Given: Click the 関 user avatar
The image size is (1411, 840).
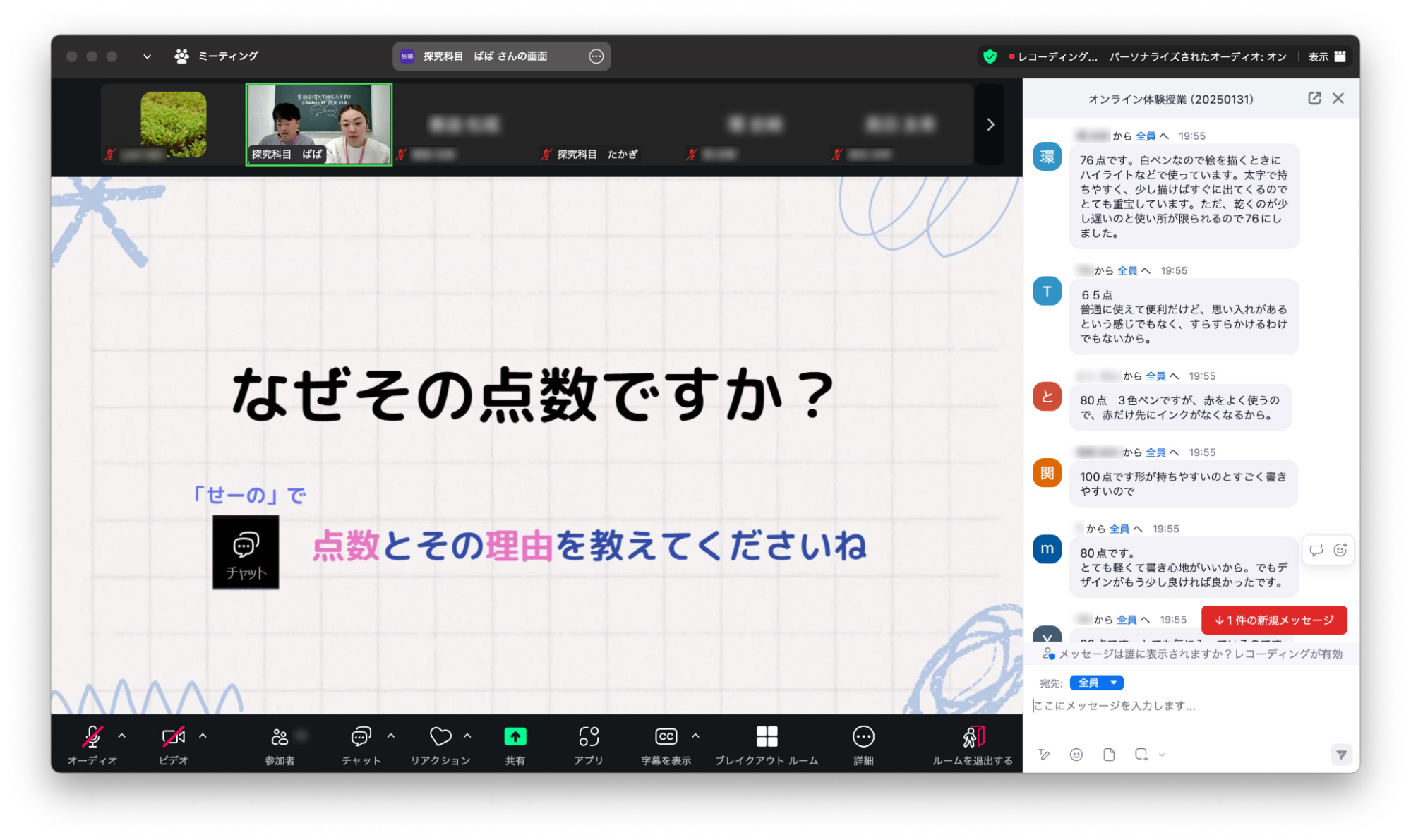Looking at the screenshot, I should [1047, 472].
